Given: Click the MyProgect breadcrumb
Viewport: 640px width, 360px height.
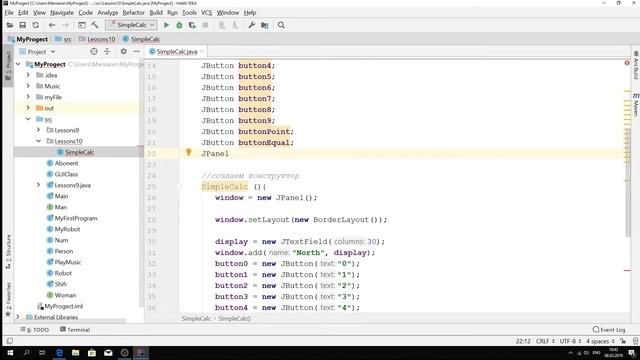Looking at the screenshot, I should click(28, 39).
